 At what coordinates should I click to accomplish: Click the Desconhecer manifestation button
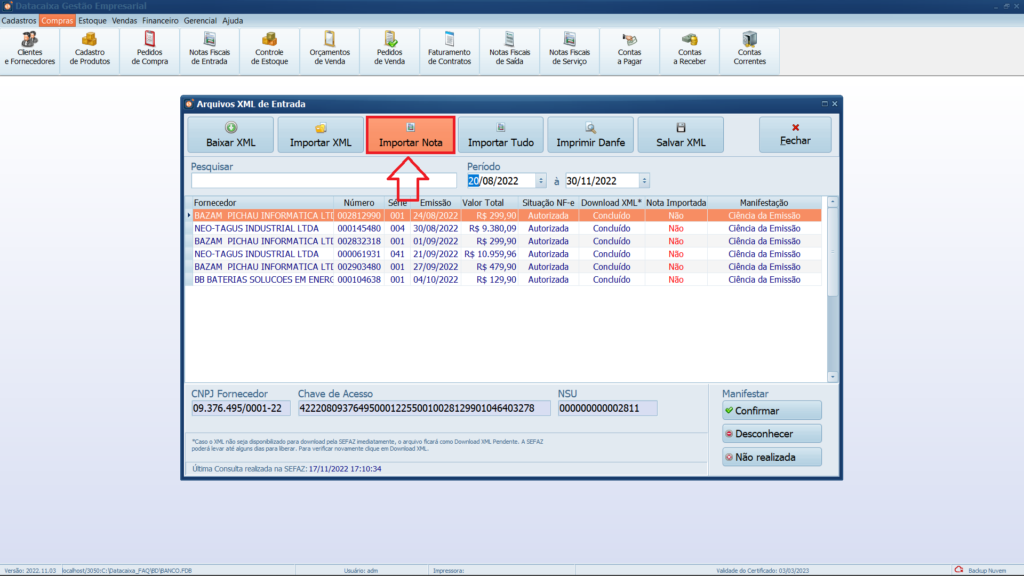click(771, 434)
